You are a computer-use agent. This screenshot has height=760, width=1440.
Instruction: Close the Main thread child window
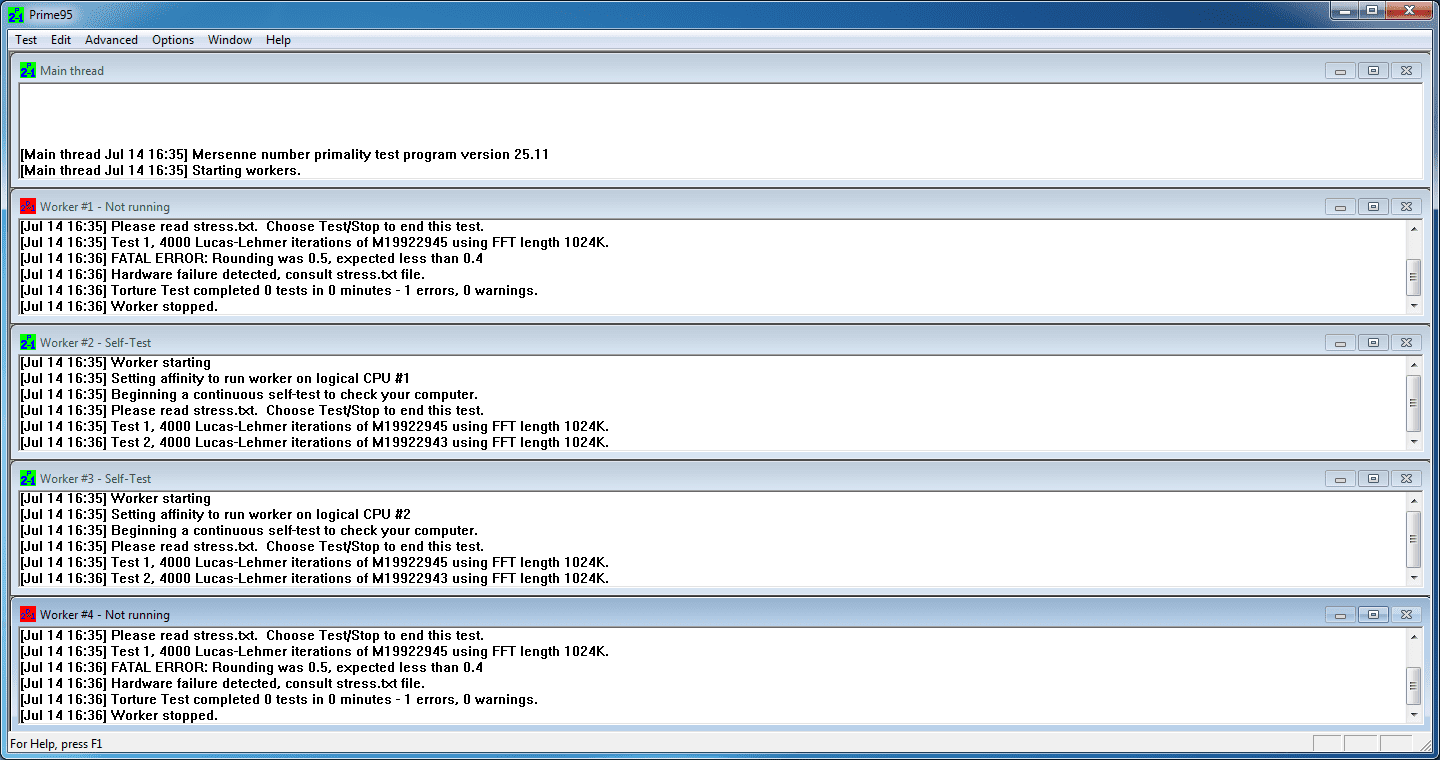coord(1406,71)
